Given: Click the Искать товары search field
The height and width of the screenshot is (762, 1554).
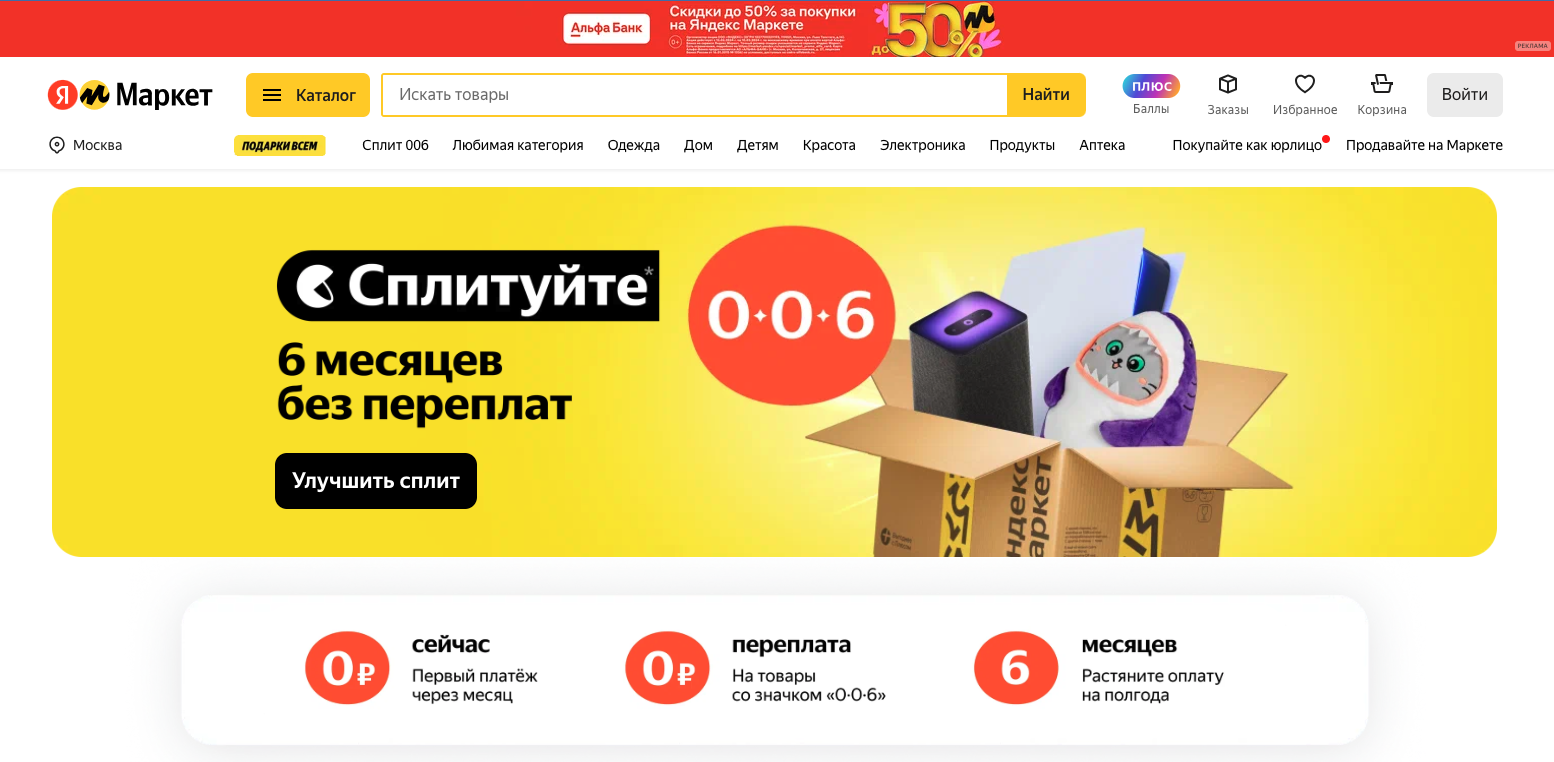Looking at the screenshot, I should click(x=694, y=95).
